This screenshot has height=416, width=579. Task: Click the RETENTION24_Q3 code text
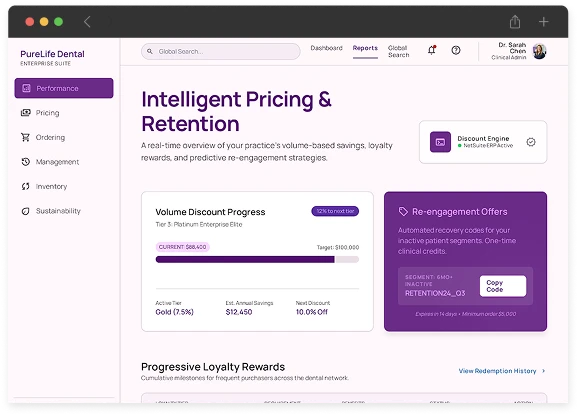click(435, 293)
